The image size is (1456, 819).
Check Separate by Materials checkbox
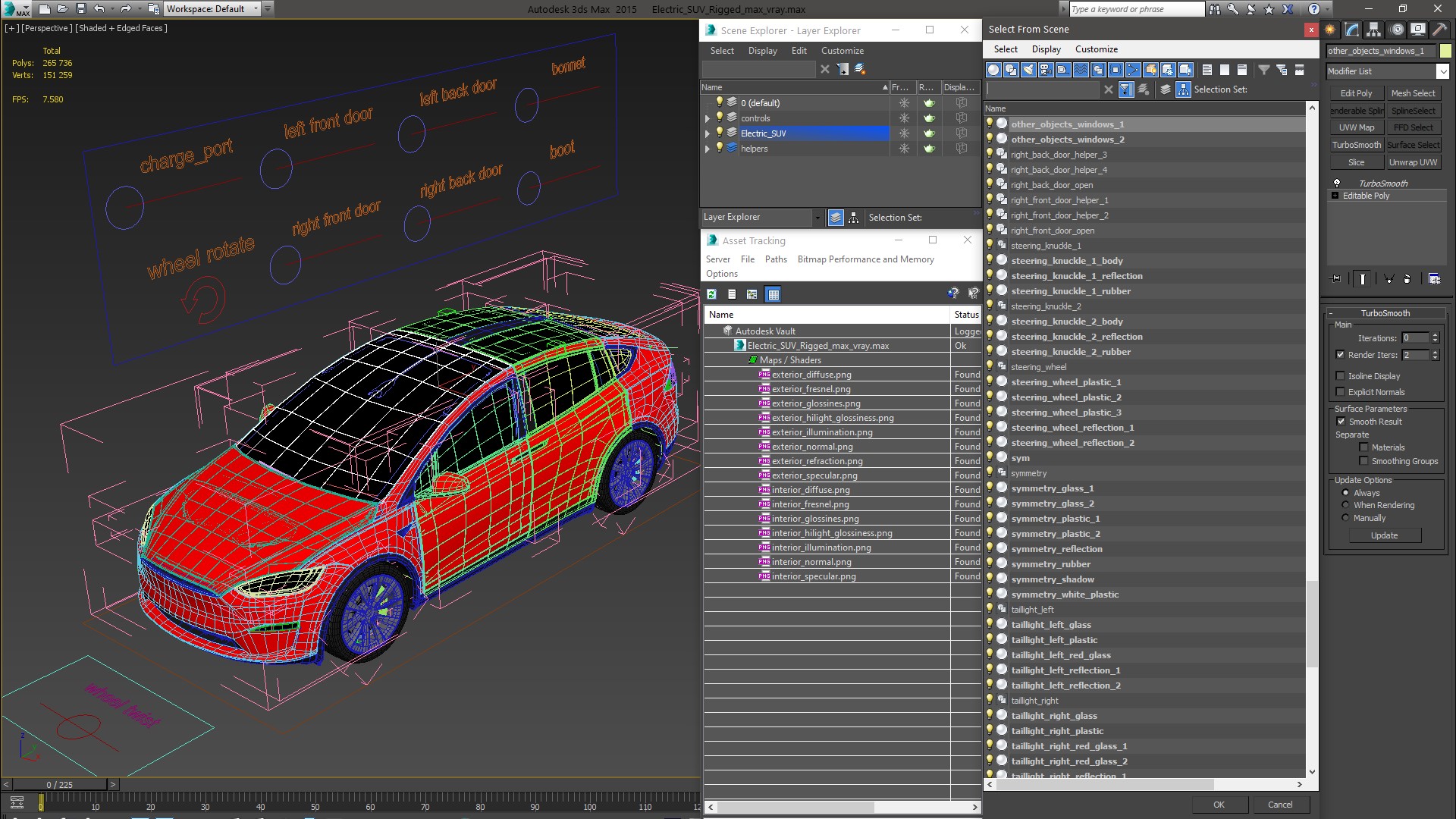[x=1363, y=447]
